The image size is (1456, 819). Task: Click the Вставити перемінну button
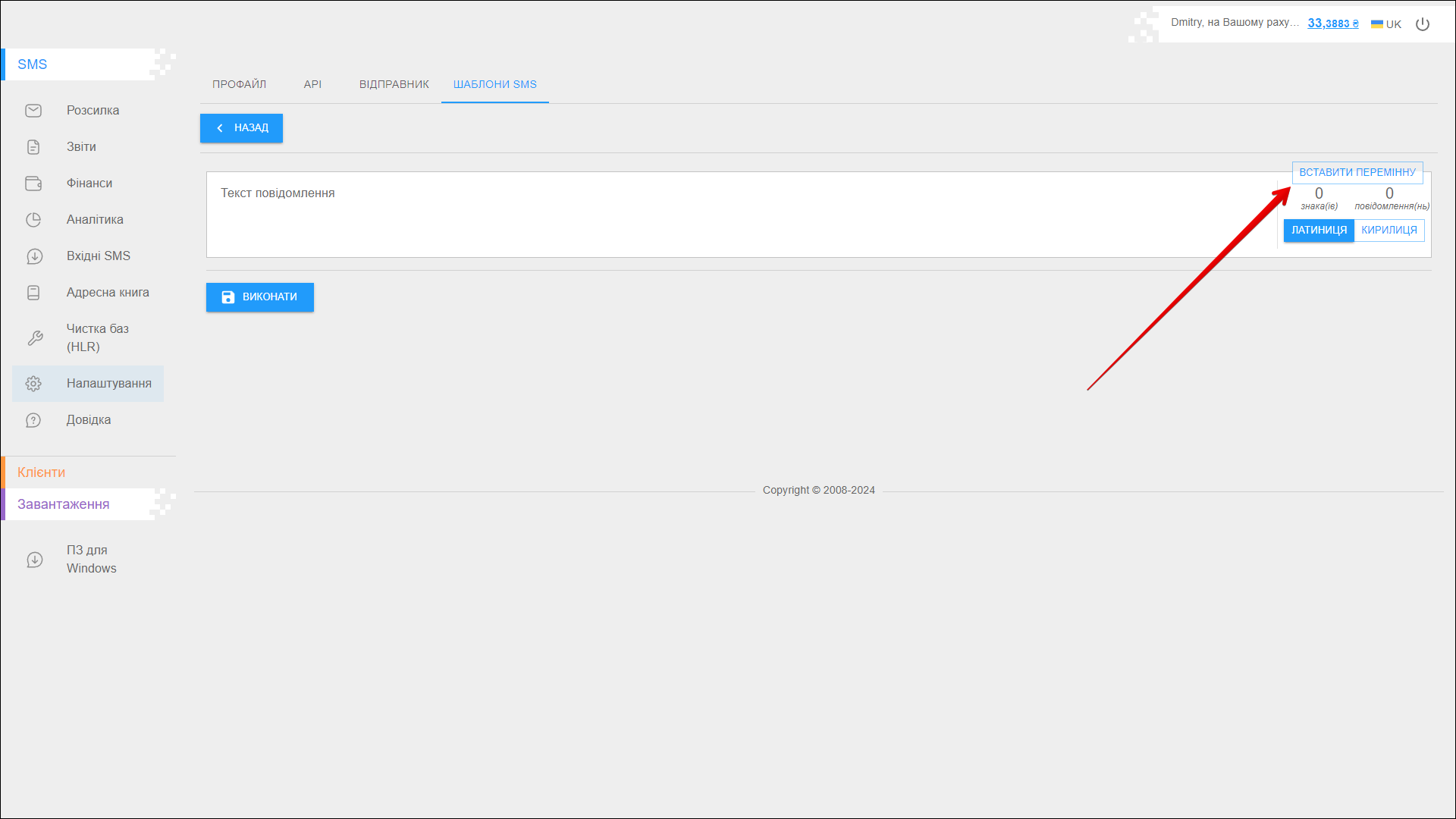1357,173
